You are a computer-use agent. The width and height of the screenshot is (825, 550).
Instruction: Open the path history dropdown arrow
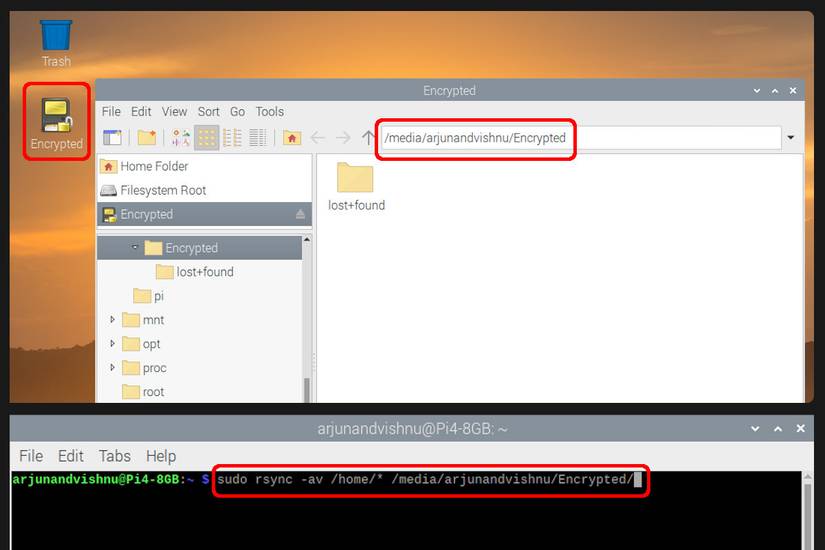790,138
